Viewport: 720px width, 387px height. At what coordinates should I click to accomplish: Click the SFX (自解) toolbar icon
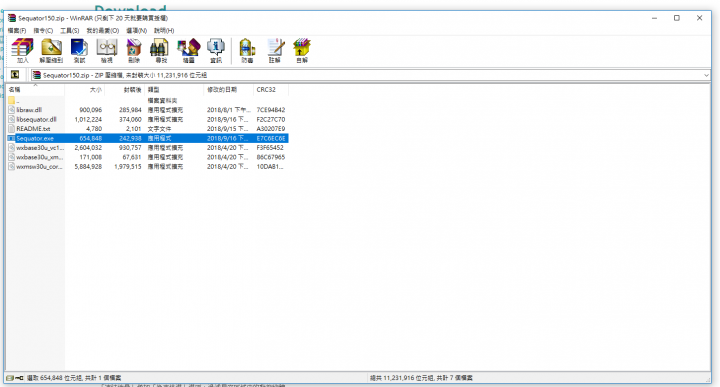(x=302, y=50)
